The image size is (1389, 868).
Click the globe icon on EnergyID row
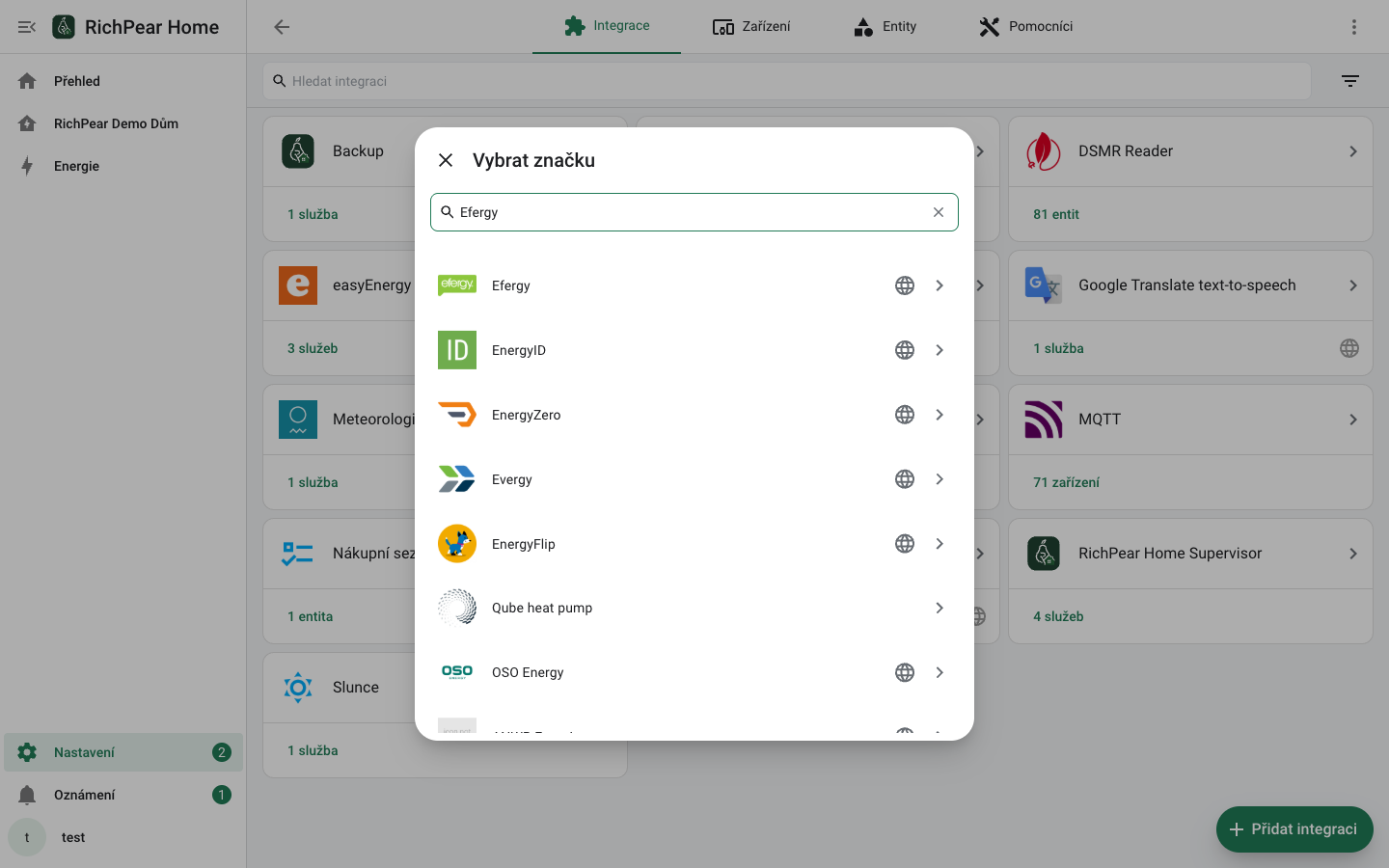905,350
